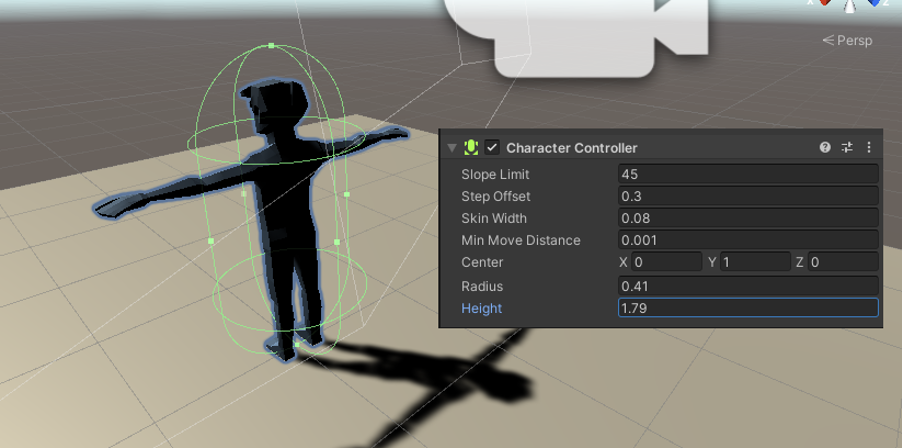Click the Persp projection label

(x=847, y=40)
